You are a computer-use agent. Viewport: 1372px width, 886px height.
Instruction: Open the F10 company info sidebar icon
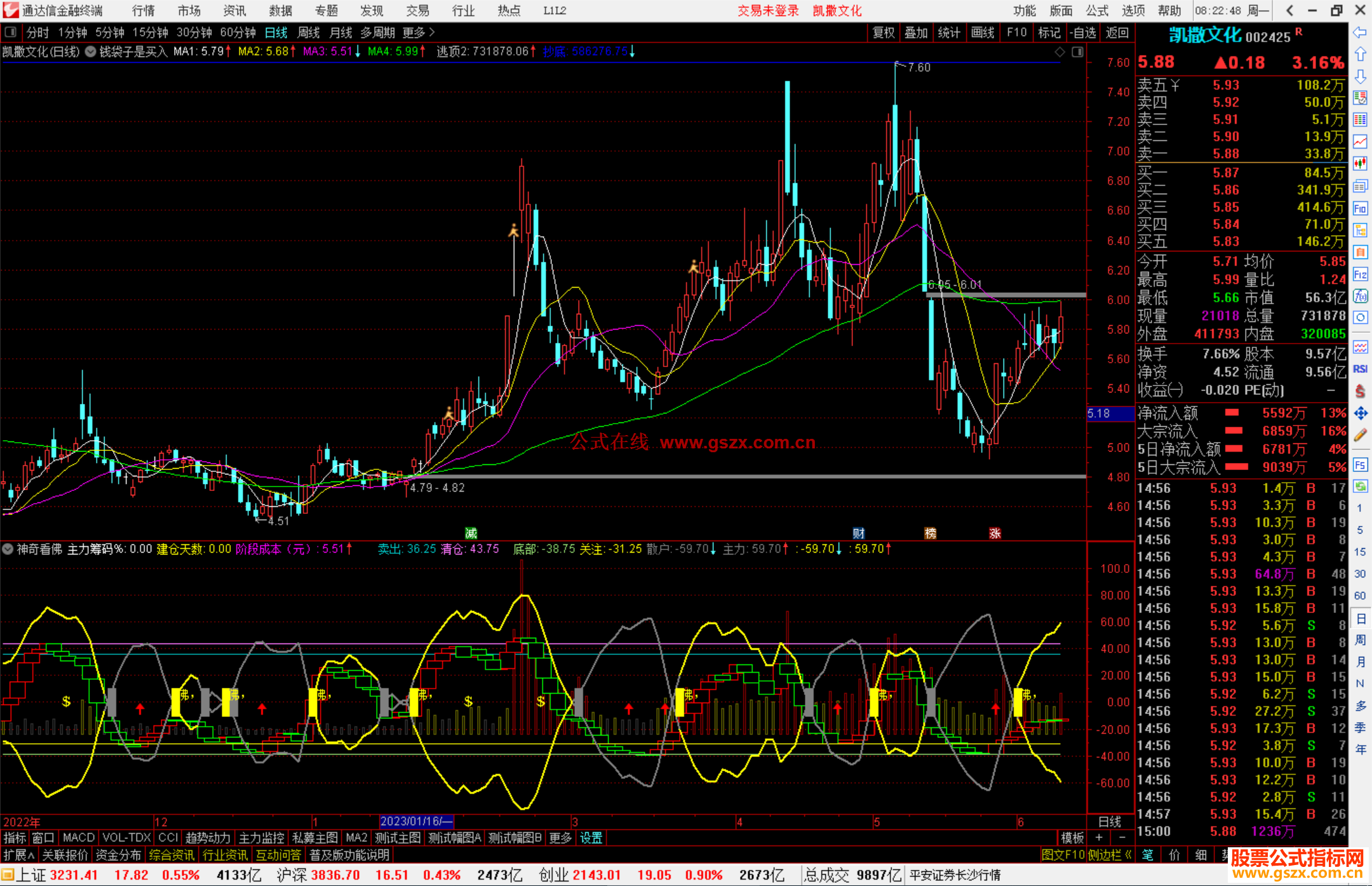[1360, 208]
